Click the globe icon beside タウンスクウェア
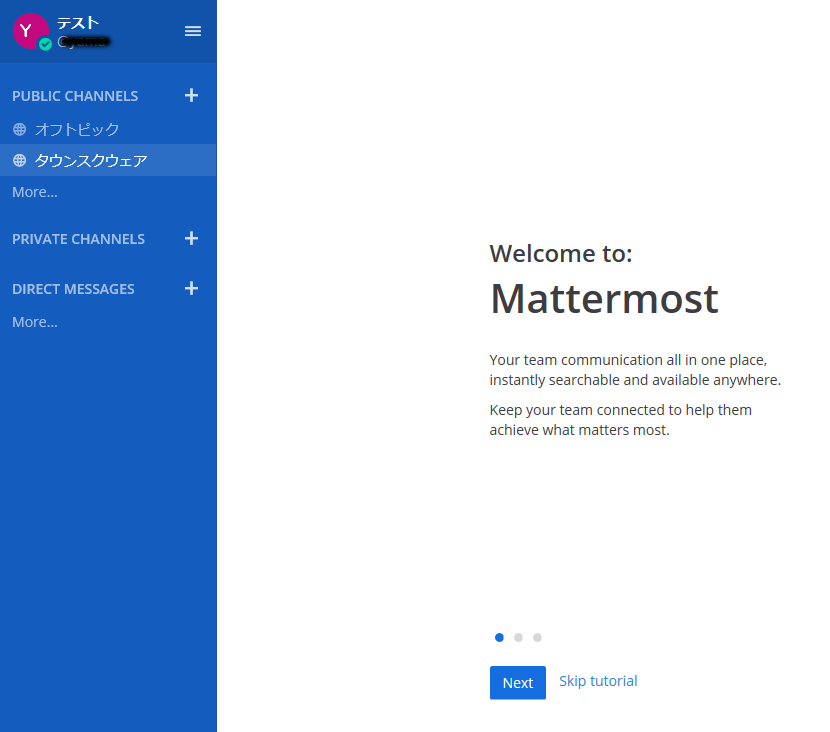830x732 pixels. pyautogui.click(x=20, y=160)
